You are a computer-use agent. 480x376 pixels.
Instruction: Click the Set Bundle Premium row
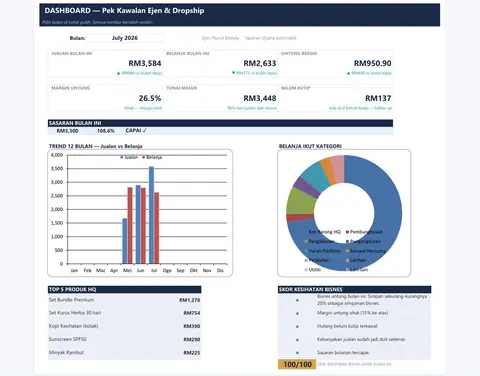click(124, 300)
